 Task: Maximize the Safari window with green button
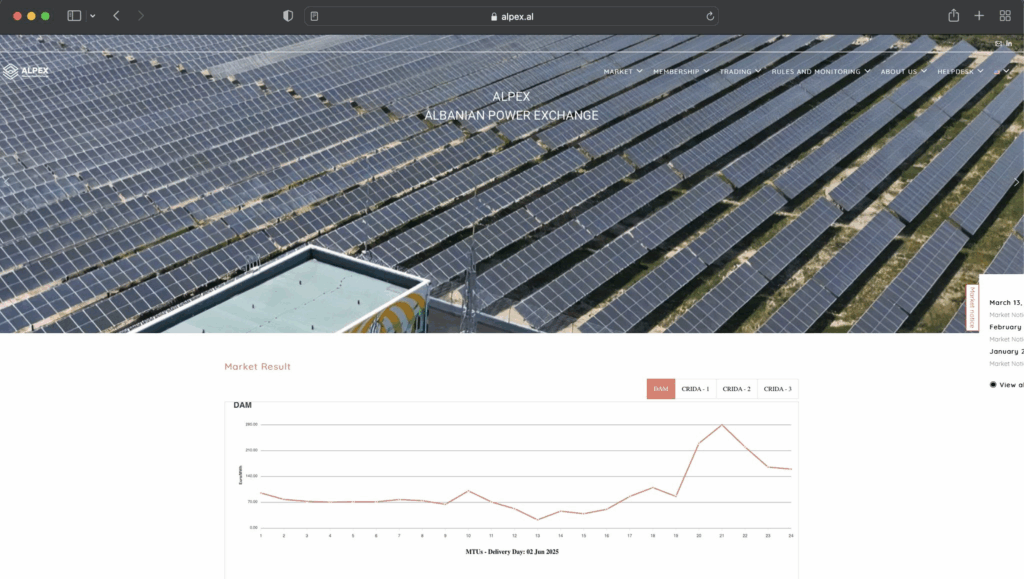click(45, 16)
